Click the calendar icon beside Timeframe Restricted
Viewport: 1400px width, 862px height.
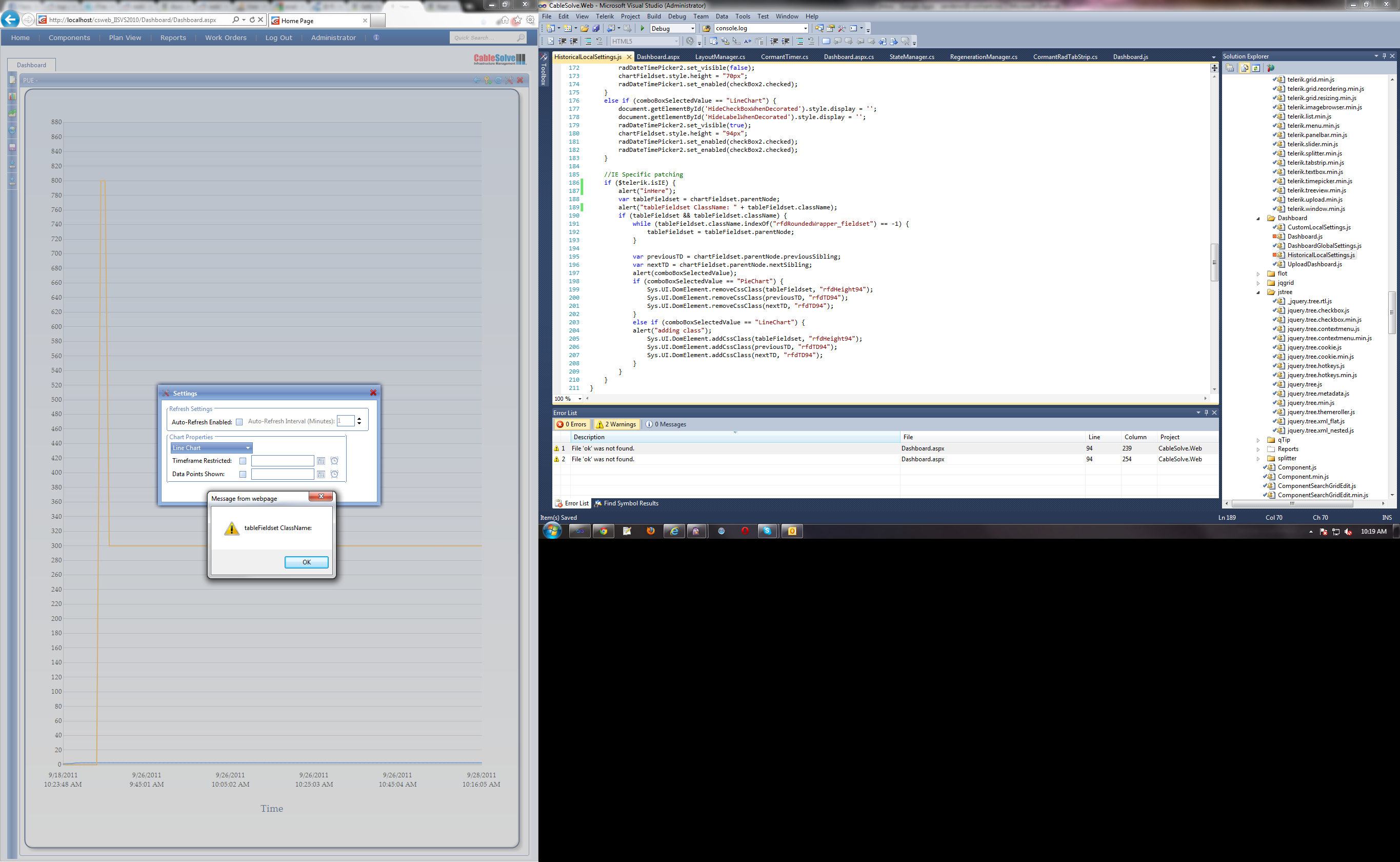[x=321, y=461]
